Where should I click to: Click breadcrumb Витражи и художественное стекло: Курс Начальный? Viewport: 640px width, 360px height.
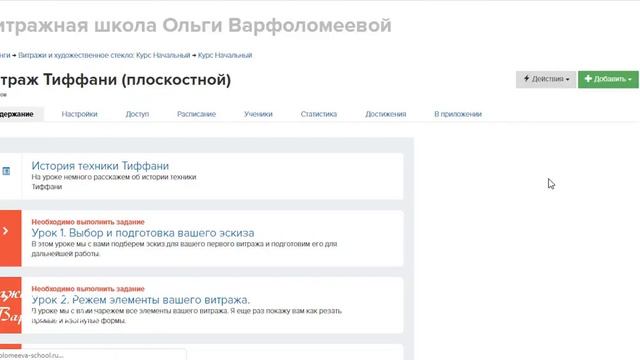[x=104, y=55]
